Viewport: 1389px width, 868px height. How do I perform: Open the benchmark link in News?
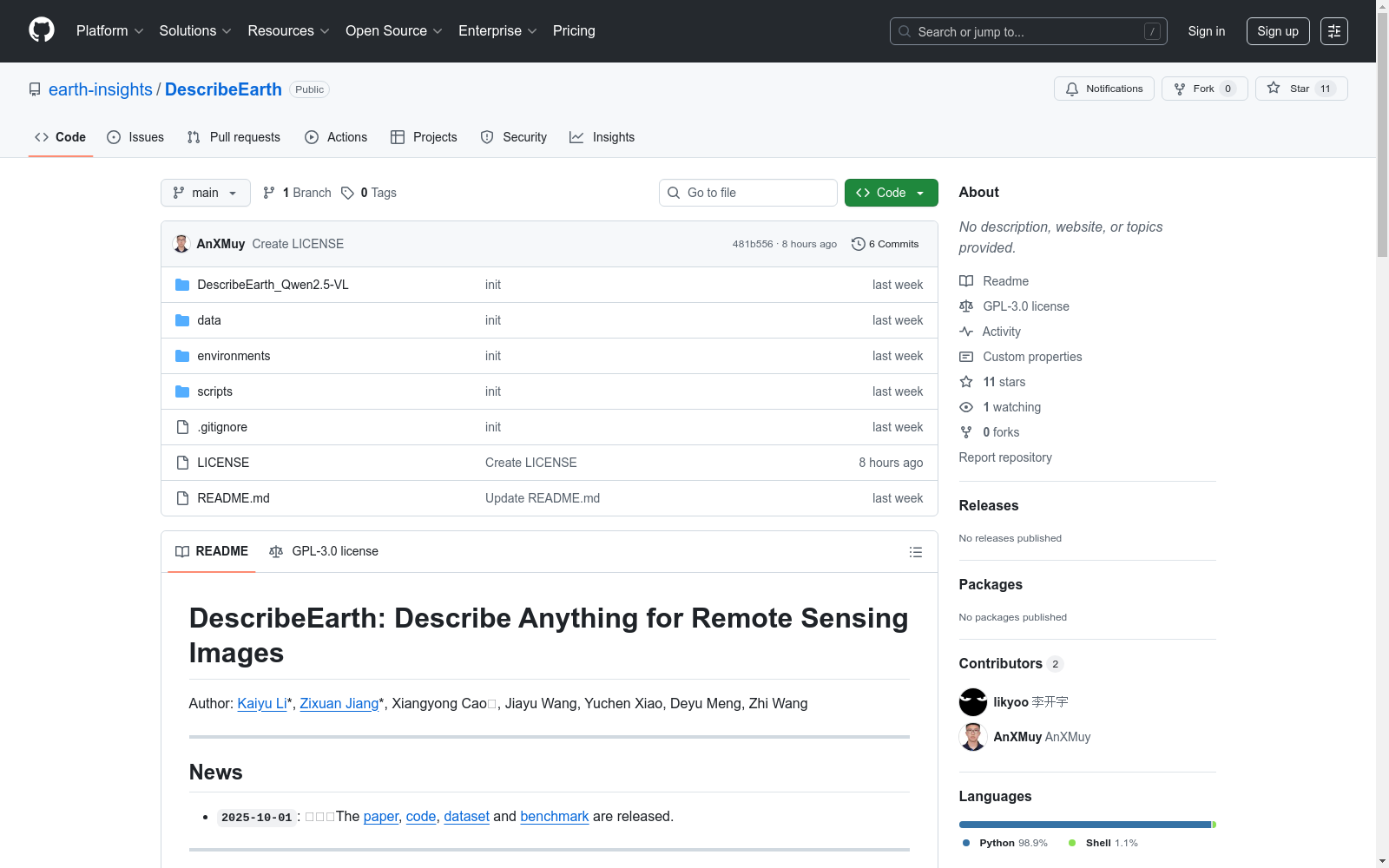(555, 817)
